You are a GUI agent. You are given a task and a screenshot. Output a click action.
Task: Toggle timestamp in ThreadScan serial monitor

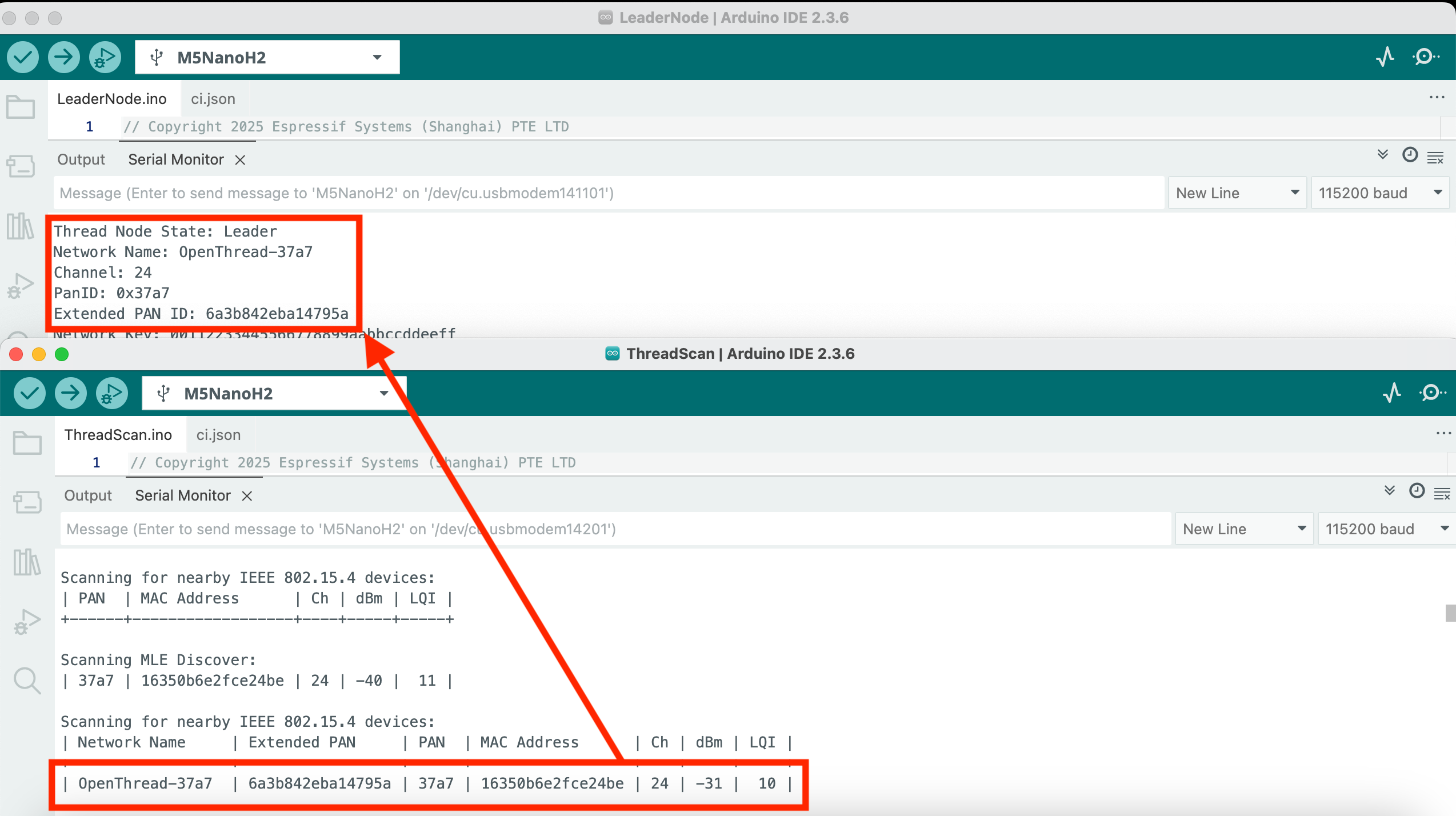pos(1417,491)
